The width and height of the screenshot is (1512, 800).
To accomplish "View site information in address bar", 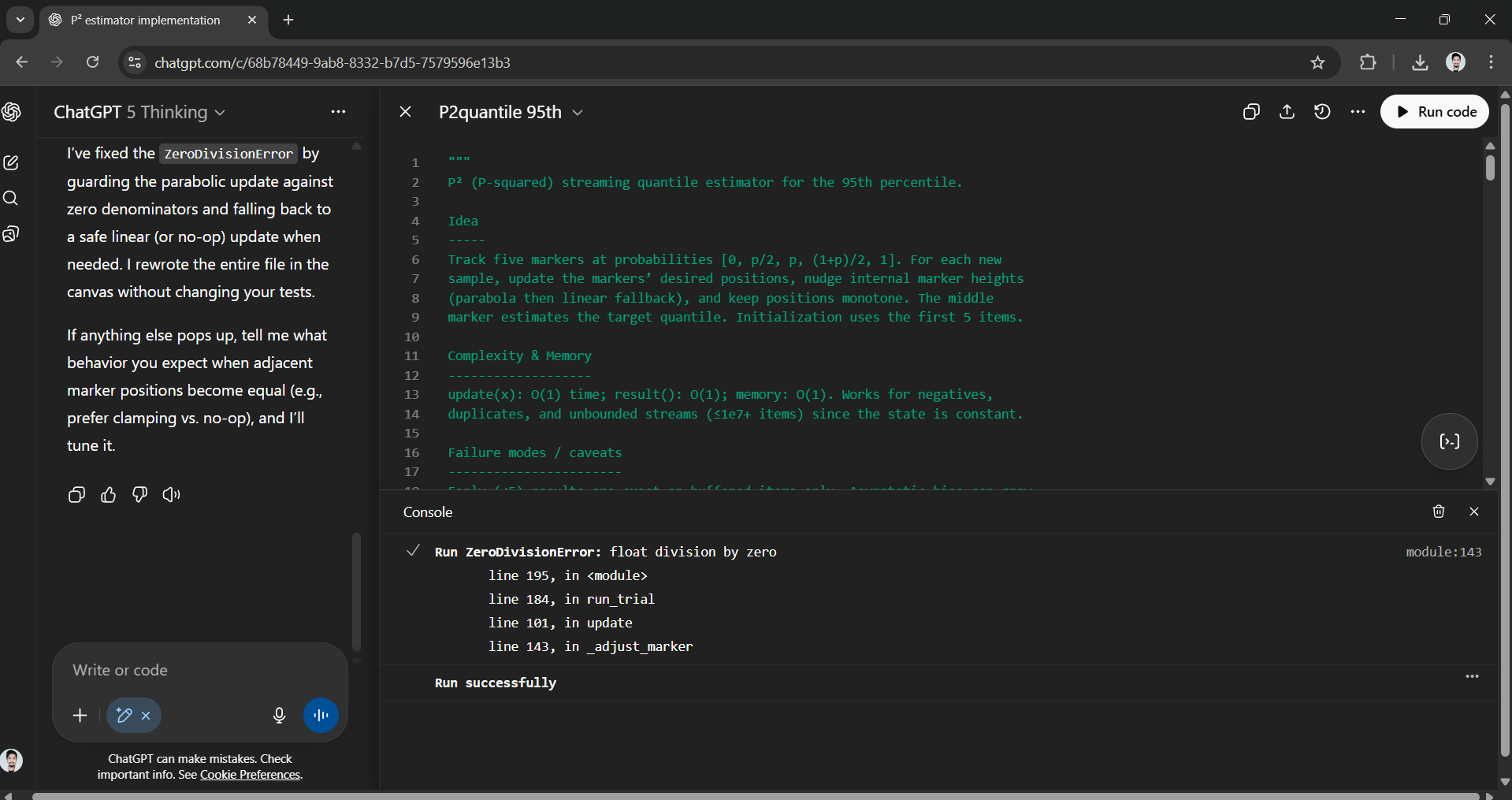I will click(x=136, y=62).
